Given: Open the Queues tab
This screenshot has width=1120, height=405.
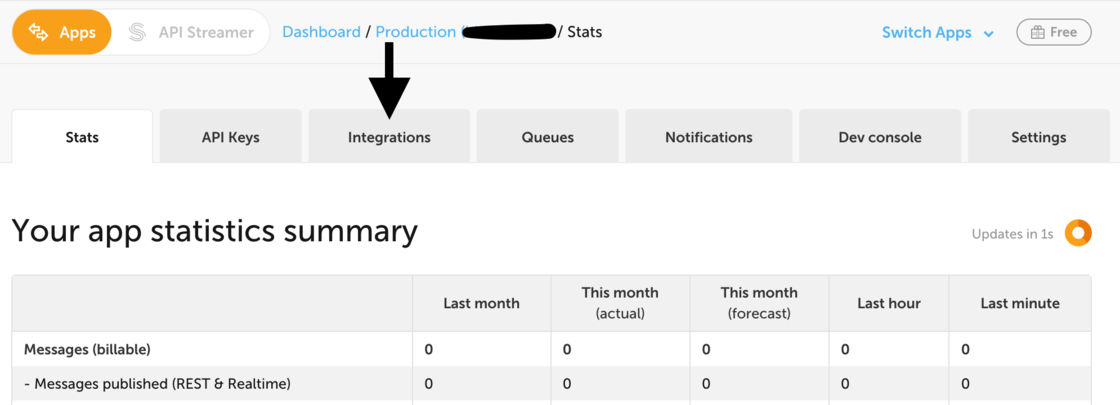Looking at the screenshot, I should tap(548, 136).
